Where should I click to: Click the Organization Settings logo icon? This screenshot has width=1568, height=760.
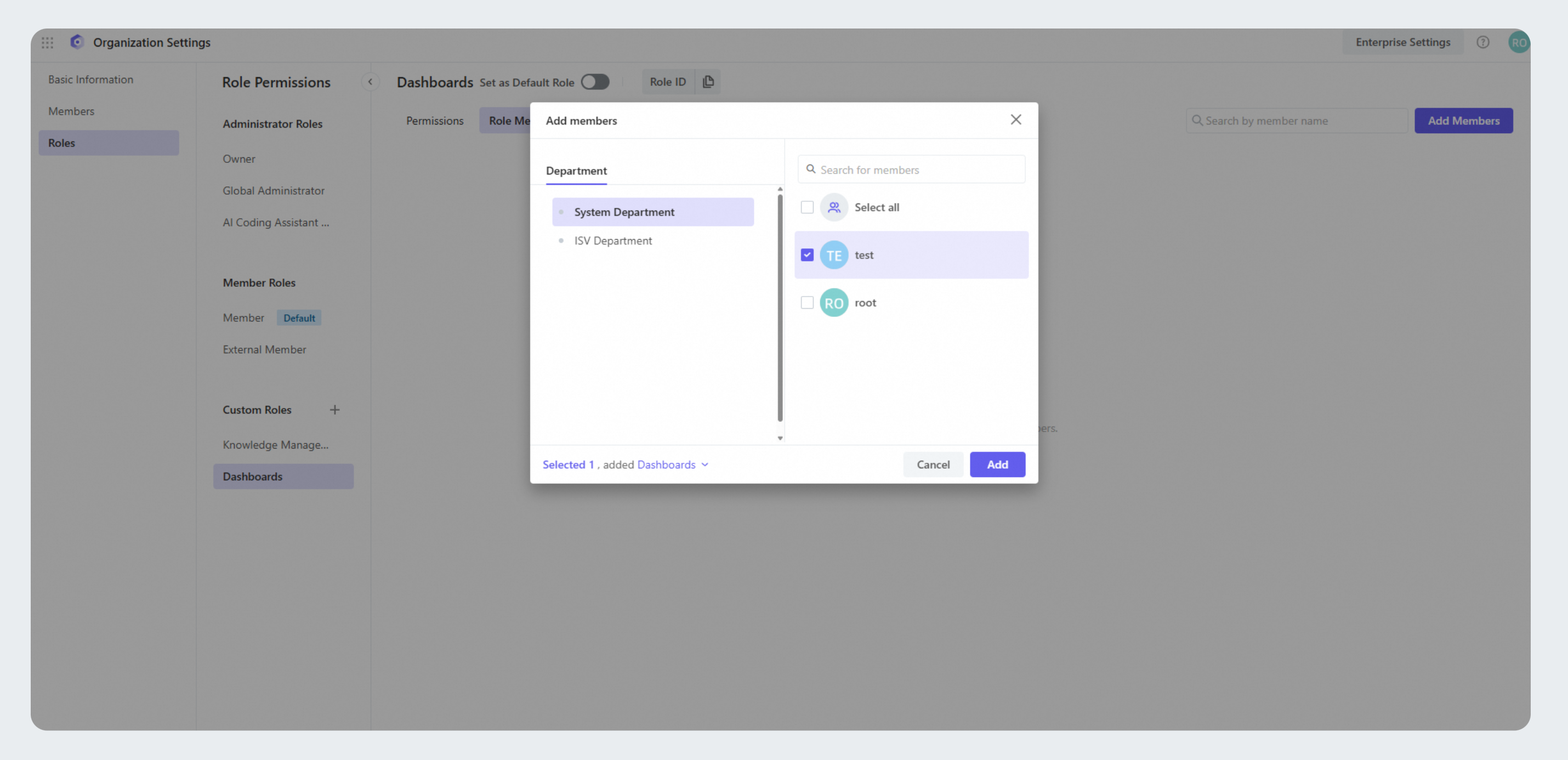coord(77,42)
